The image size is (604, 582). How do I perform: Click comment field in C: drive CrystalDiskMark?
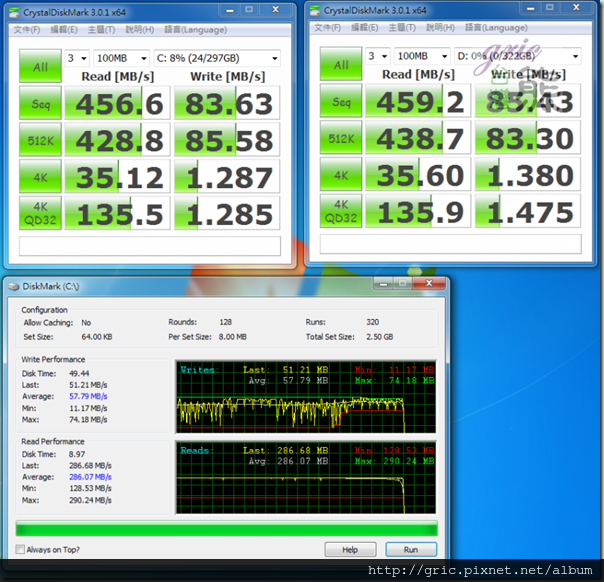click(150, 246)
